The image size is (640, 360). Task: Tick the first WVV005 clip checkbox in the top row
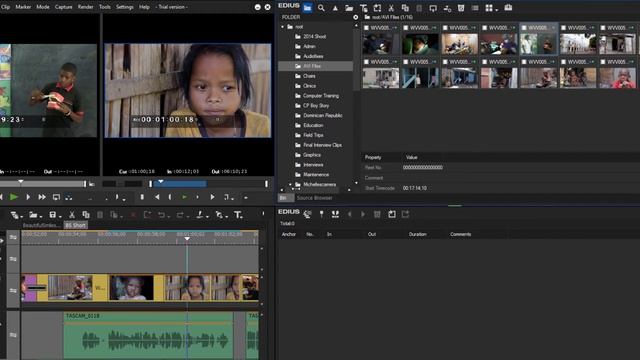366,28
